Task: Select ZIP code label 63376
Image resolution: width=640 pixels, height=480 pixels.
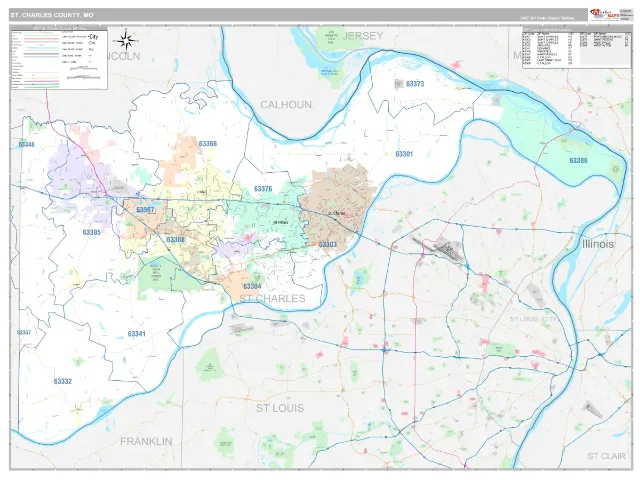Action: 263,189
